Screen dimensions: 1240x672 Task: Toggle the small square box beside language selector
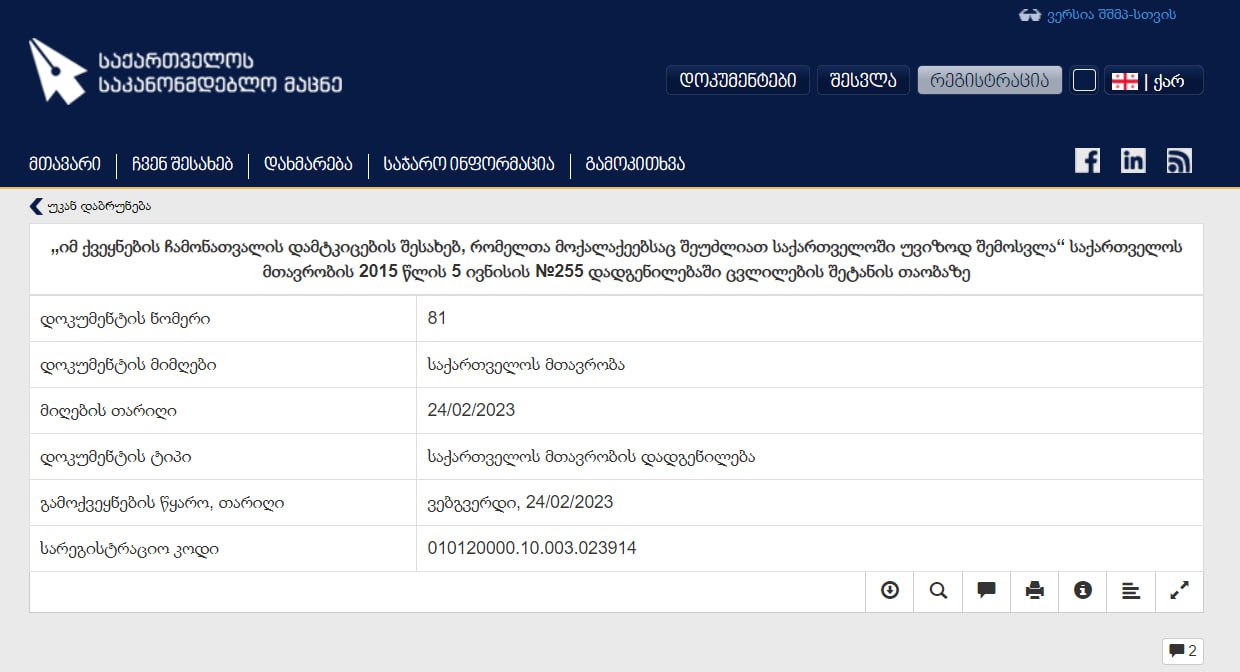(1084, 80)
